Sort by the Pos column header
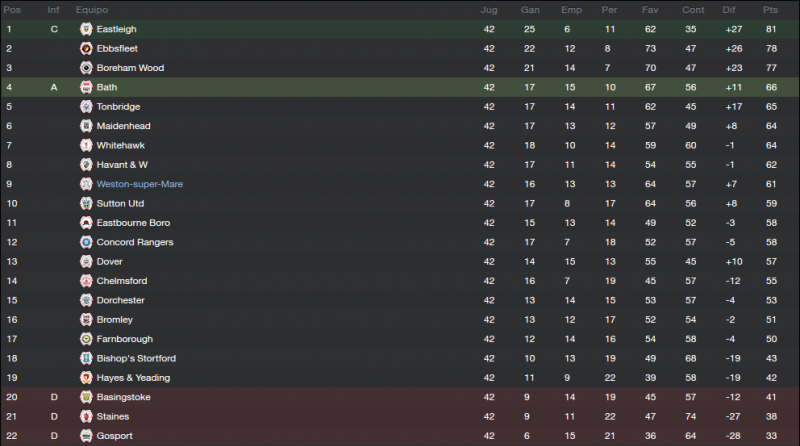This screenshot has height=446, width=800. point(12,10)
